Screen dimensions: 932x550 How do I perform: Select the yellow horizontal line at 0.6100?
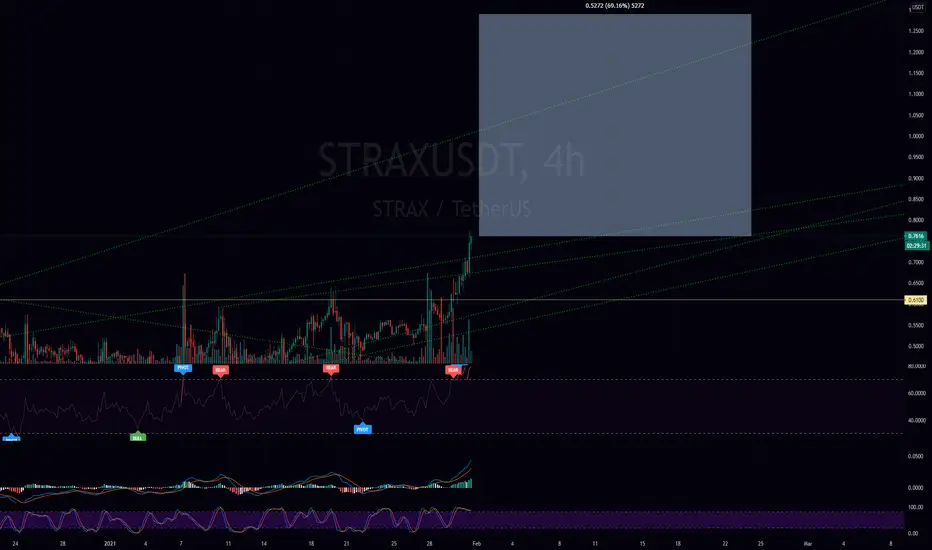coord(452,300)
